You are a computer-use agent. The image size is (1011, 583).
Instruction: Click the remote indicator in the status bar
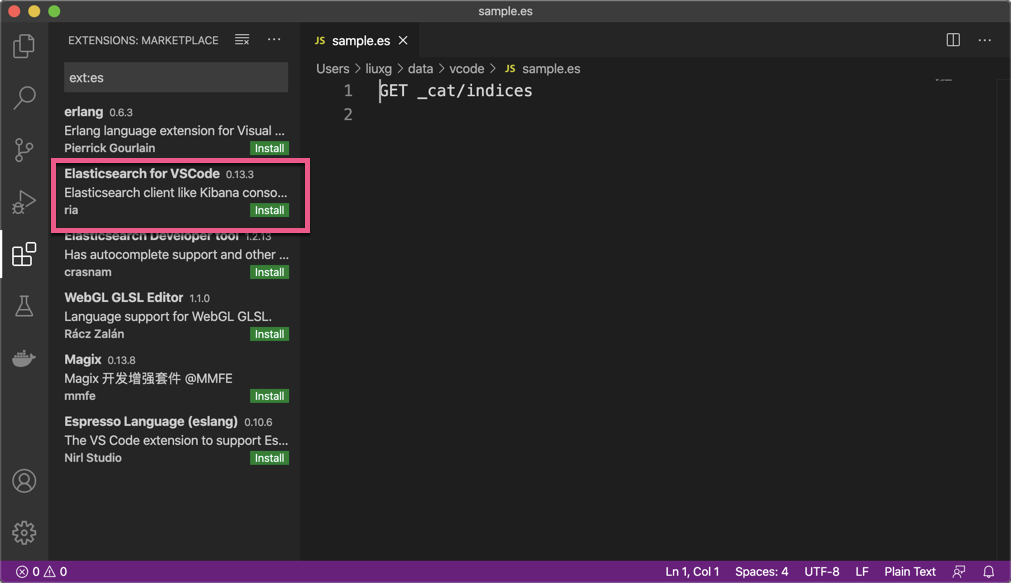click(957, 571)
